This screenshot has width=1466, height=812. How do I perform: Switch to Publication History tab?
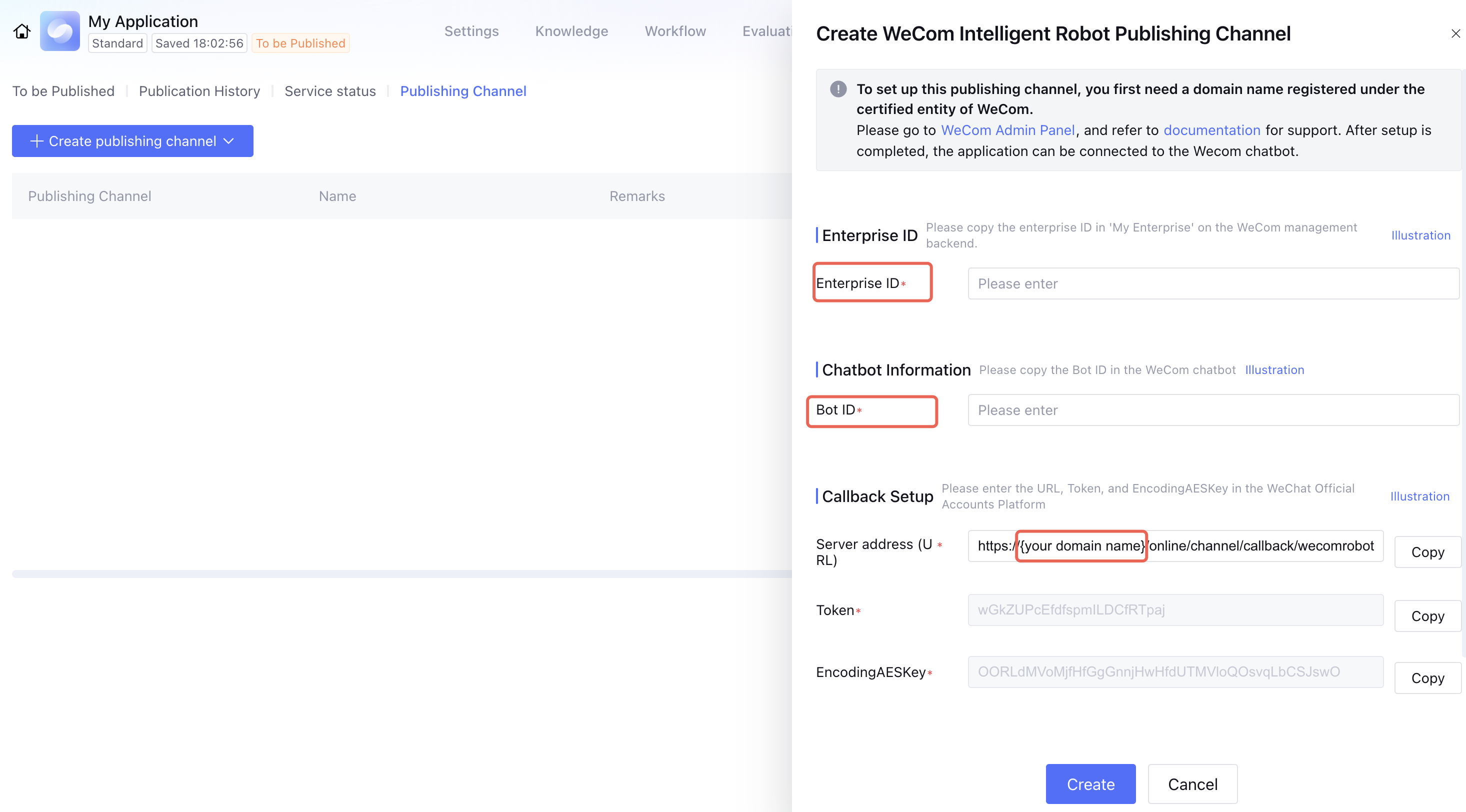pos(199,91)
